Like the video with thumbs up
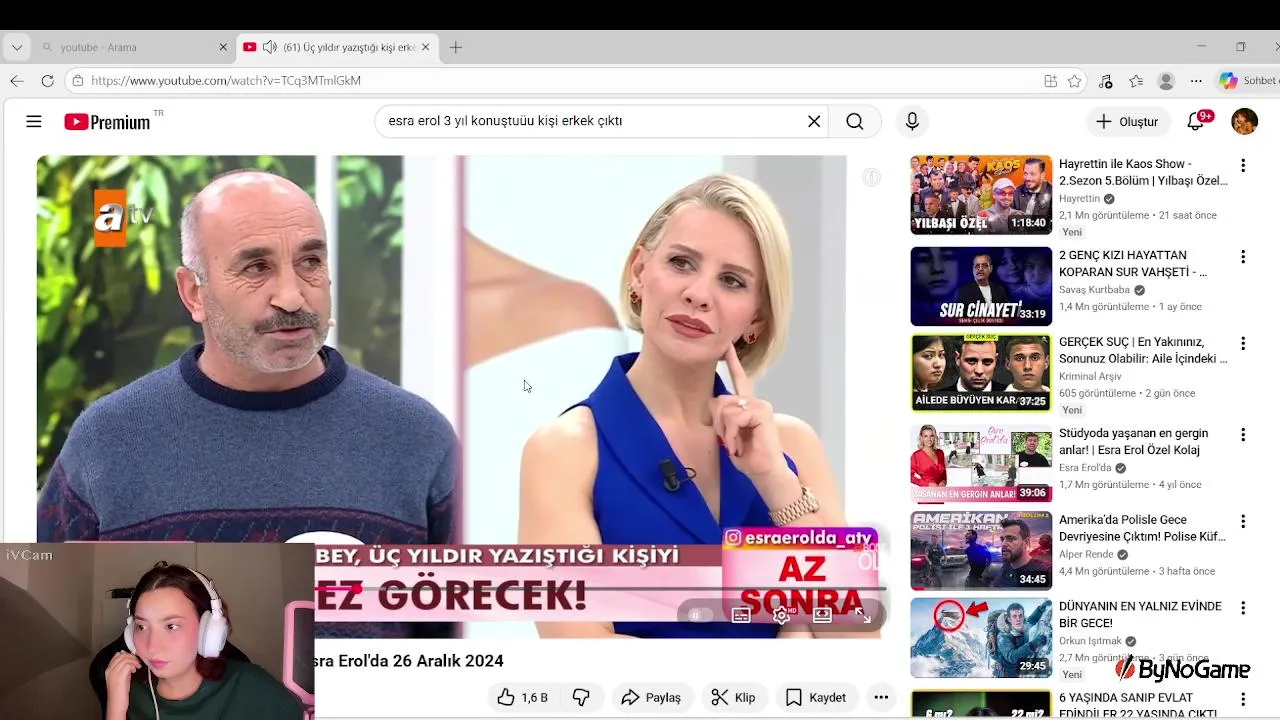1280x720 pixels. tap(523, 697)
